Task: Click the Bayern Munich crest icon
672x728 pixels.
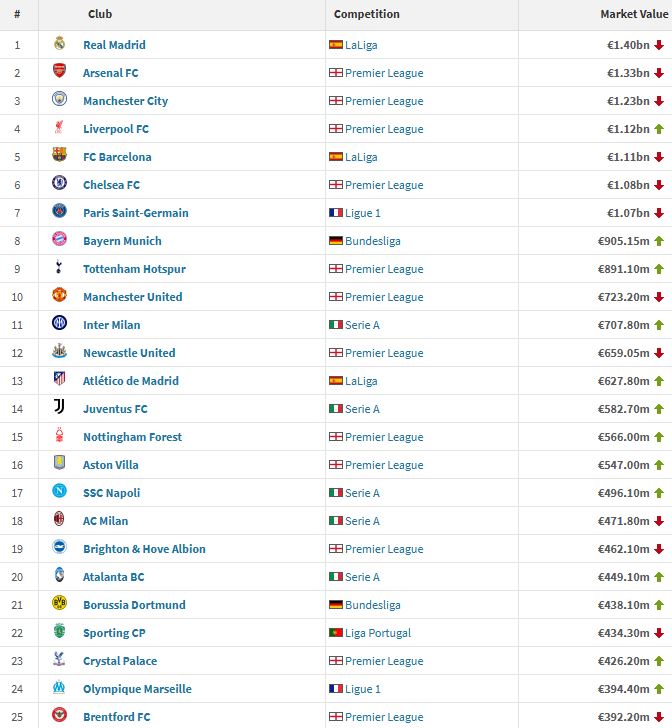Action: 59,240
